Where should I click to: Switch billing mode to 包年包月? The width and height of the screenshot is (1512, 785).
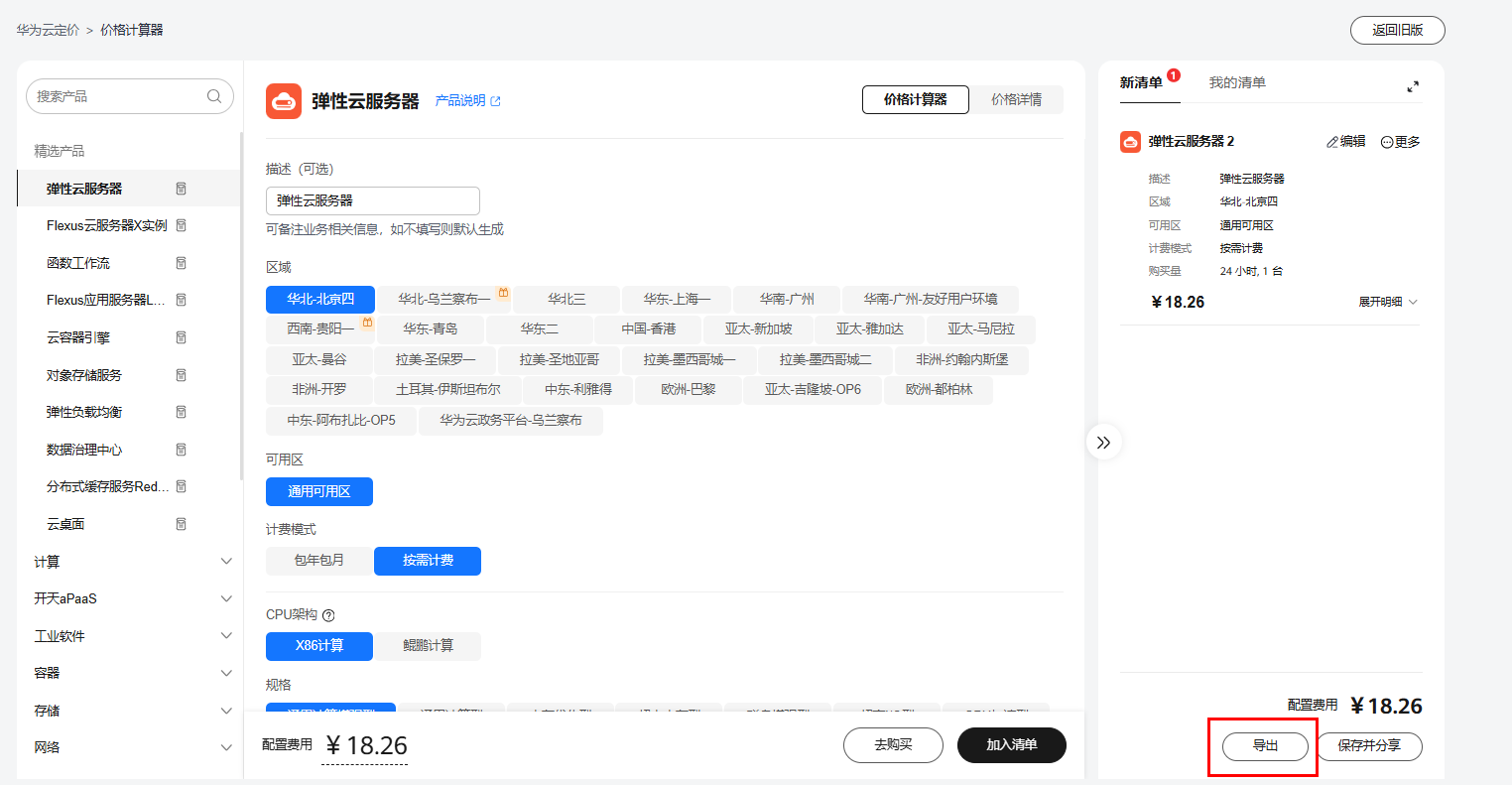pyautogui.click(x=318, y=561)
